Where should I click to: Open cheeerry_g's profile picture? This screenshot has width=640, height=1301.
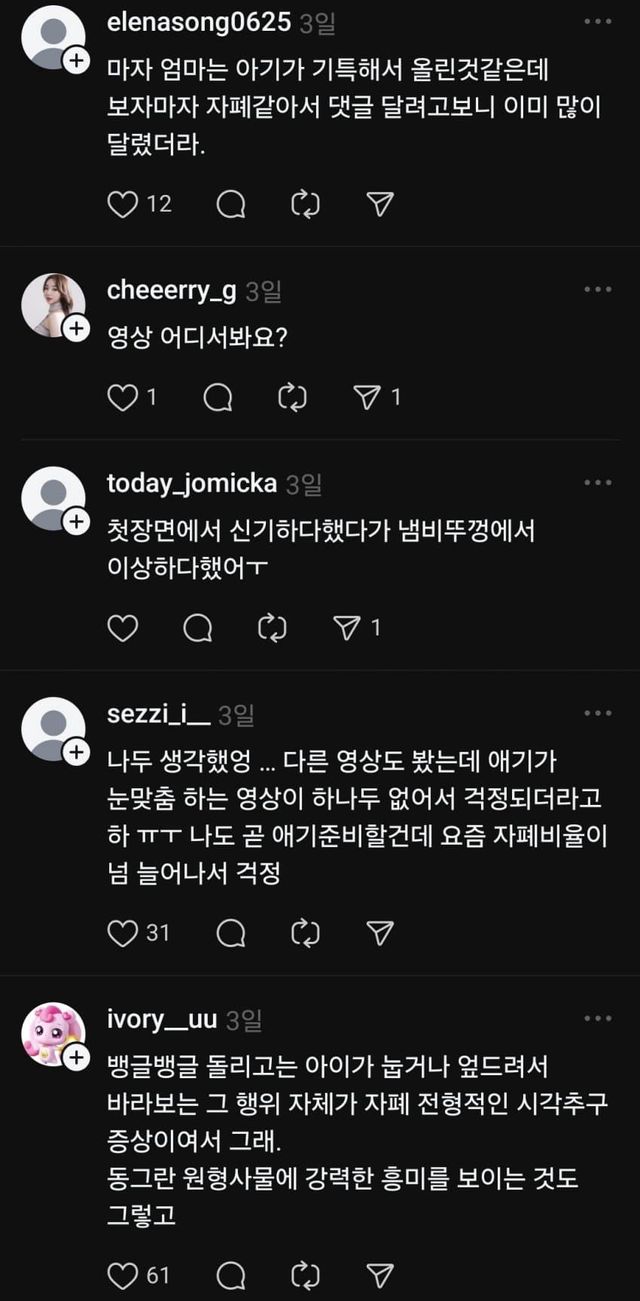(53, 305)
